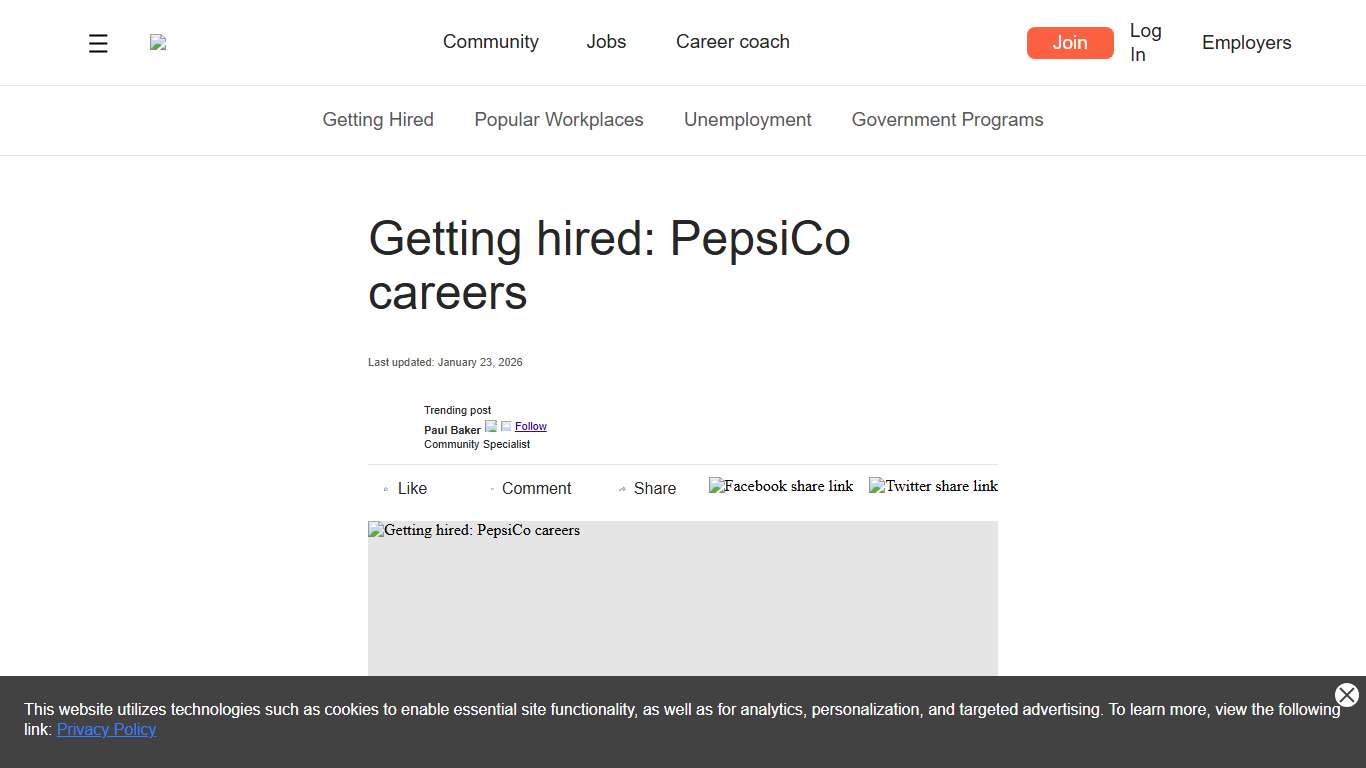This screenshot has width=1366, height=768.
Task: Like the PepsiCo careers post
Action: click(x=405, y=488)
